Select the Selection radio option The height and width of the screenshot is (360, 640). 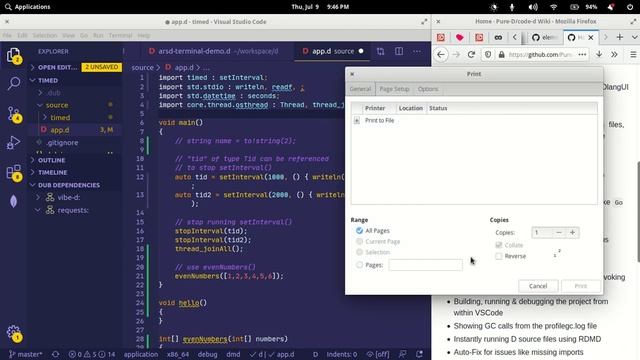click(x=359, y=252)
